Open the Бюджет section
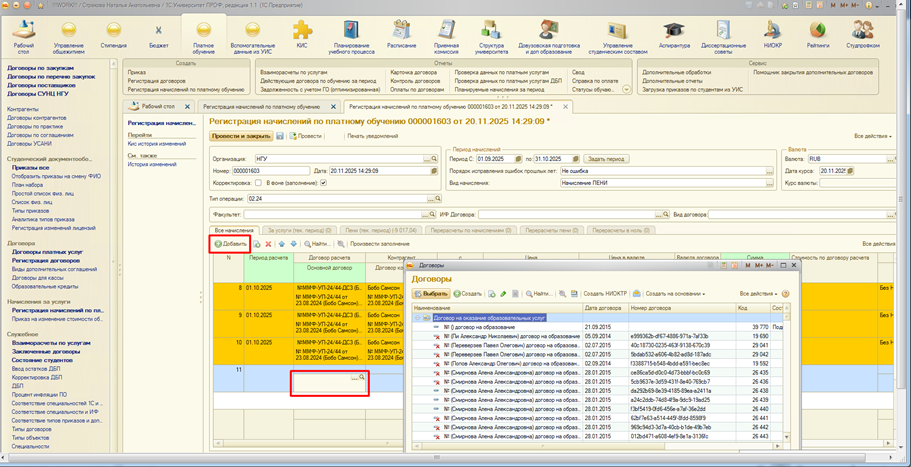 coord(158,32)
